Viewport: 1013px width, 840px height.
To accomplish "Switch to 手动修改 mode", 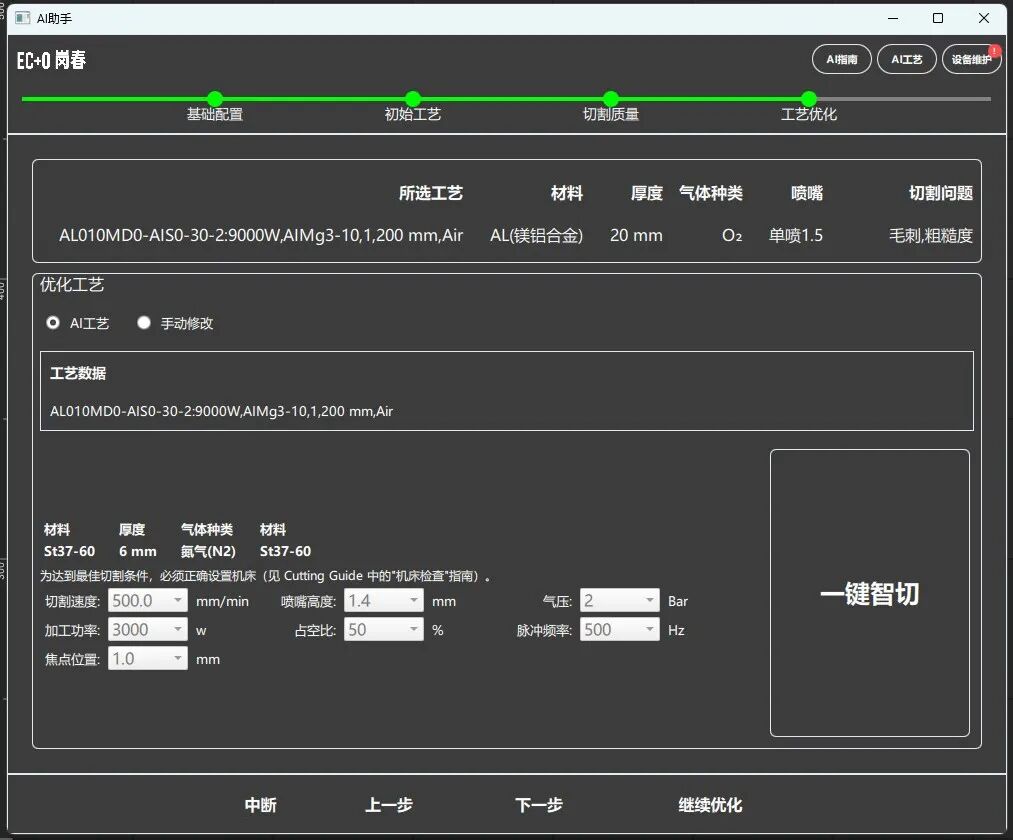I will point(143,322).
